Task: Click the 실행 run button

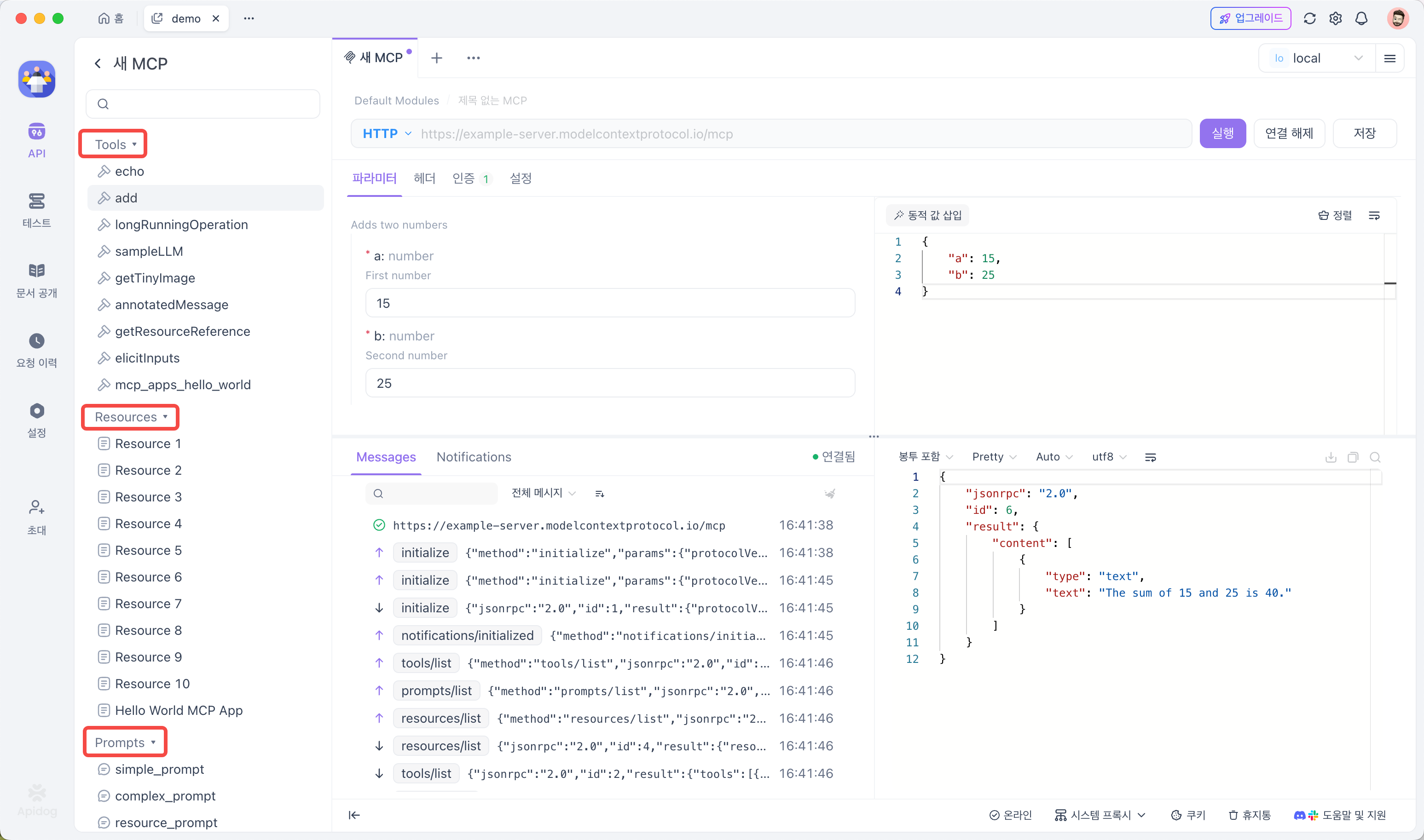Action: [x=1222, y=133]
